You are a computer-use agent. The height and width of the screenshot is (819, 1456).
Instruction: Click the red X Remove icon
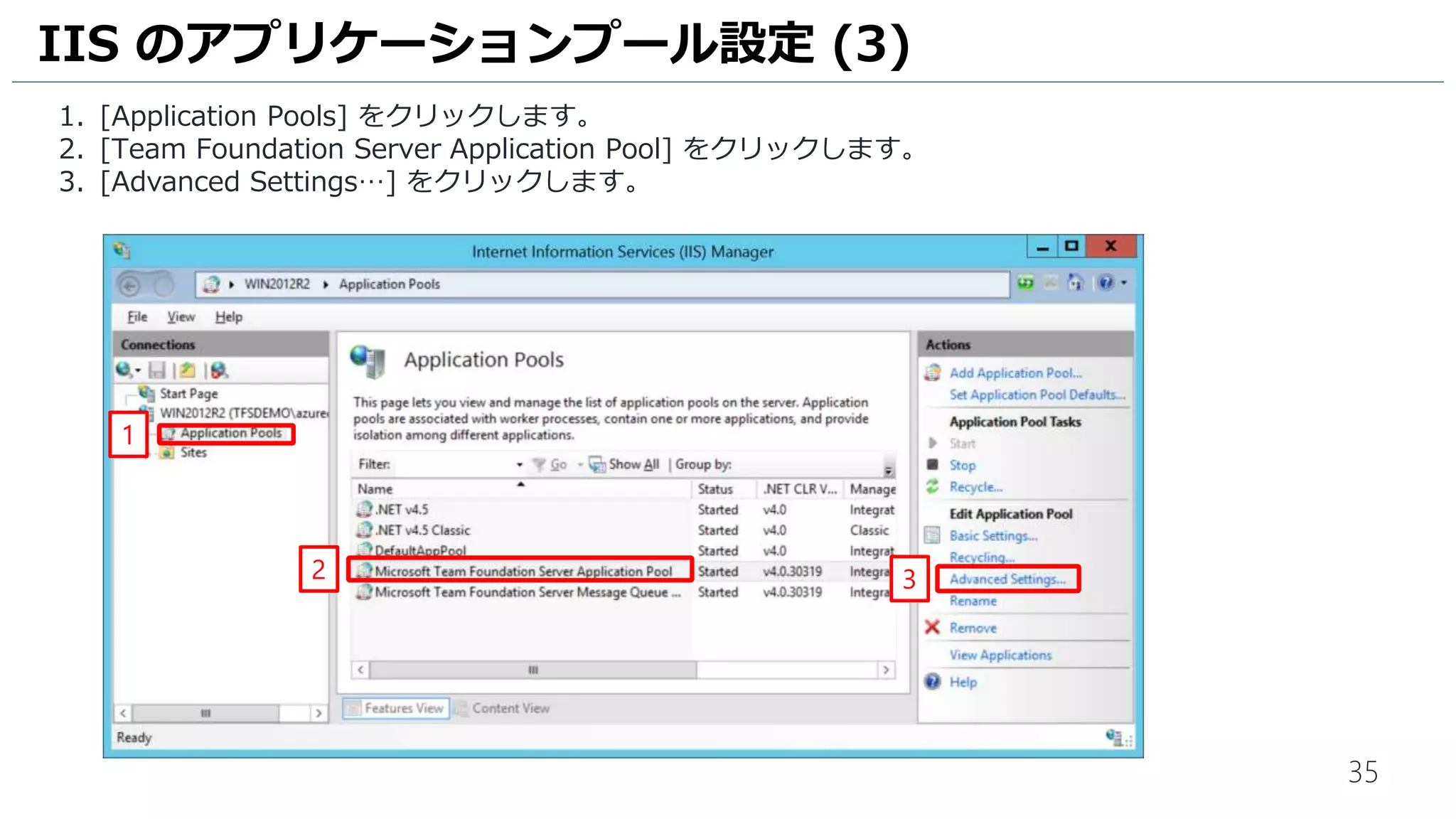(x=933, y=627)
